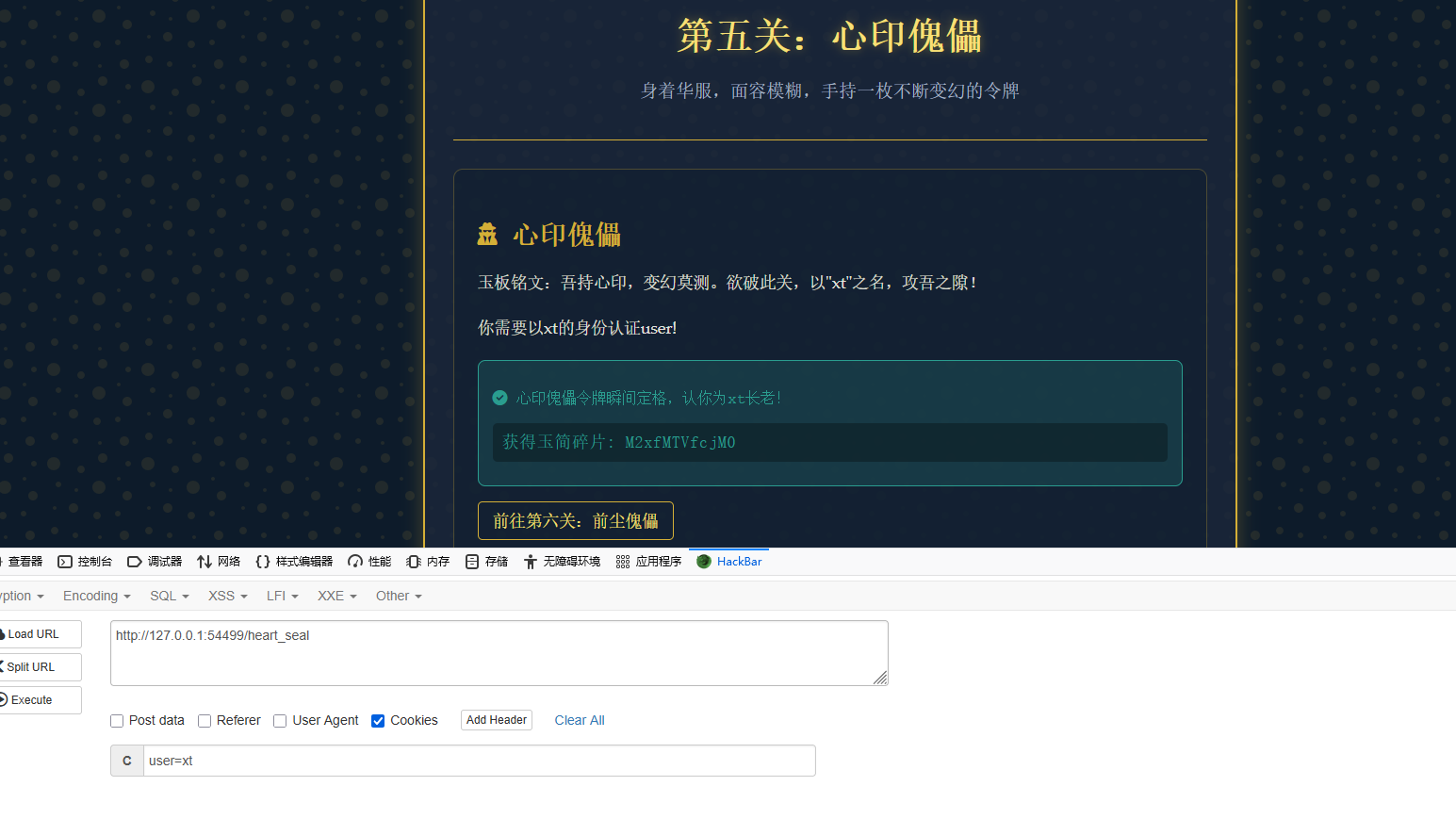Open the Storage (存储) devtools panel
The width and height of the screenshot is (1456, 819).
pyautogui.click(x=486, y=562)
